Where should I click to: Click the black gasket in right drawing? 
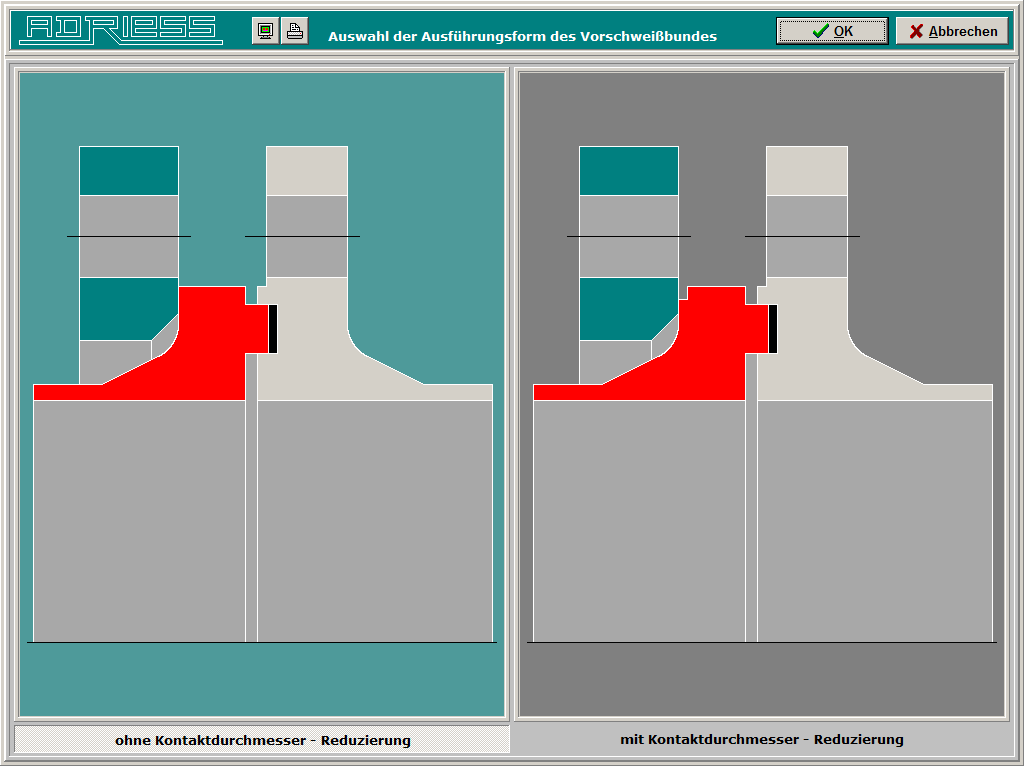coord(772,328)
